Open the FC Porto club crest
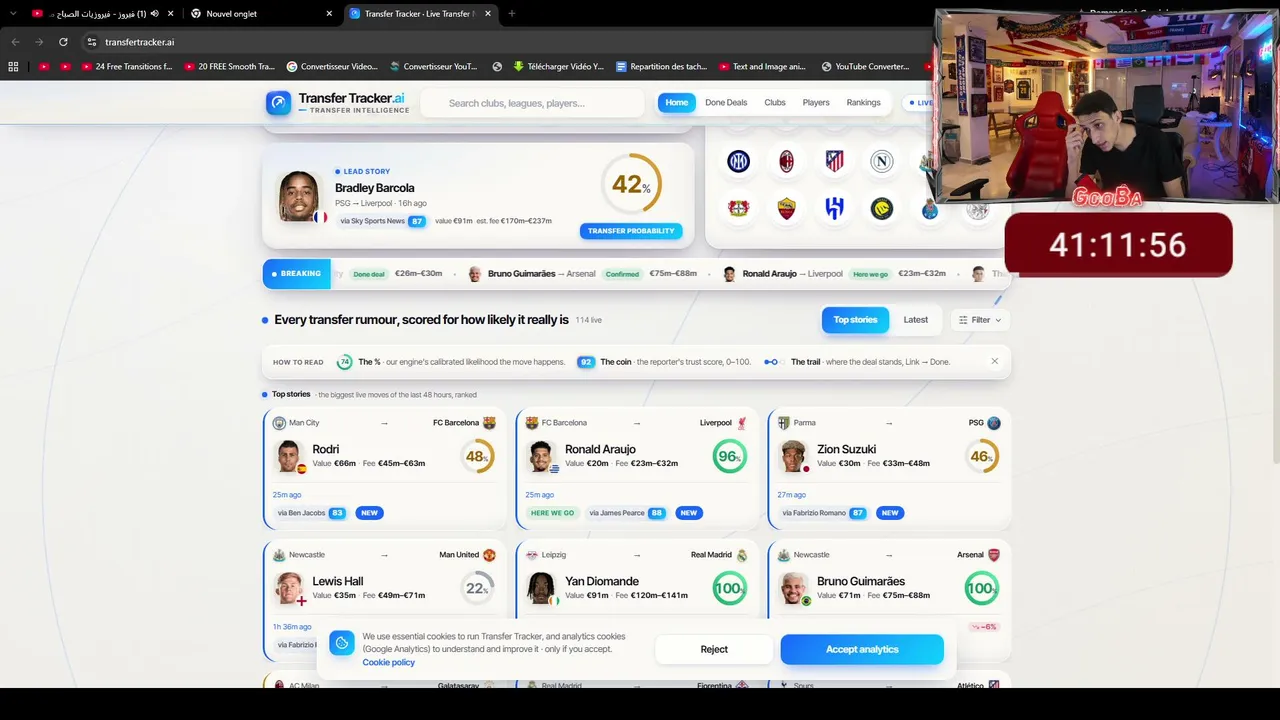This screenshot has width=1280, height=720. (929, 208)
